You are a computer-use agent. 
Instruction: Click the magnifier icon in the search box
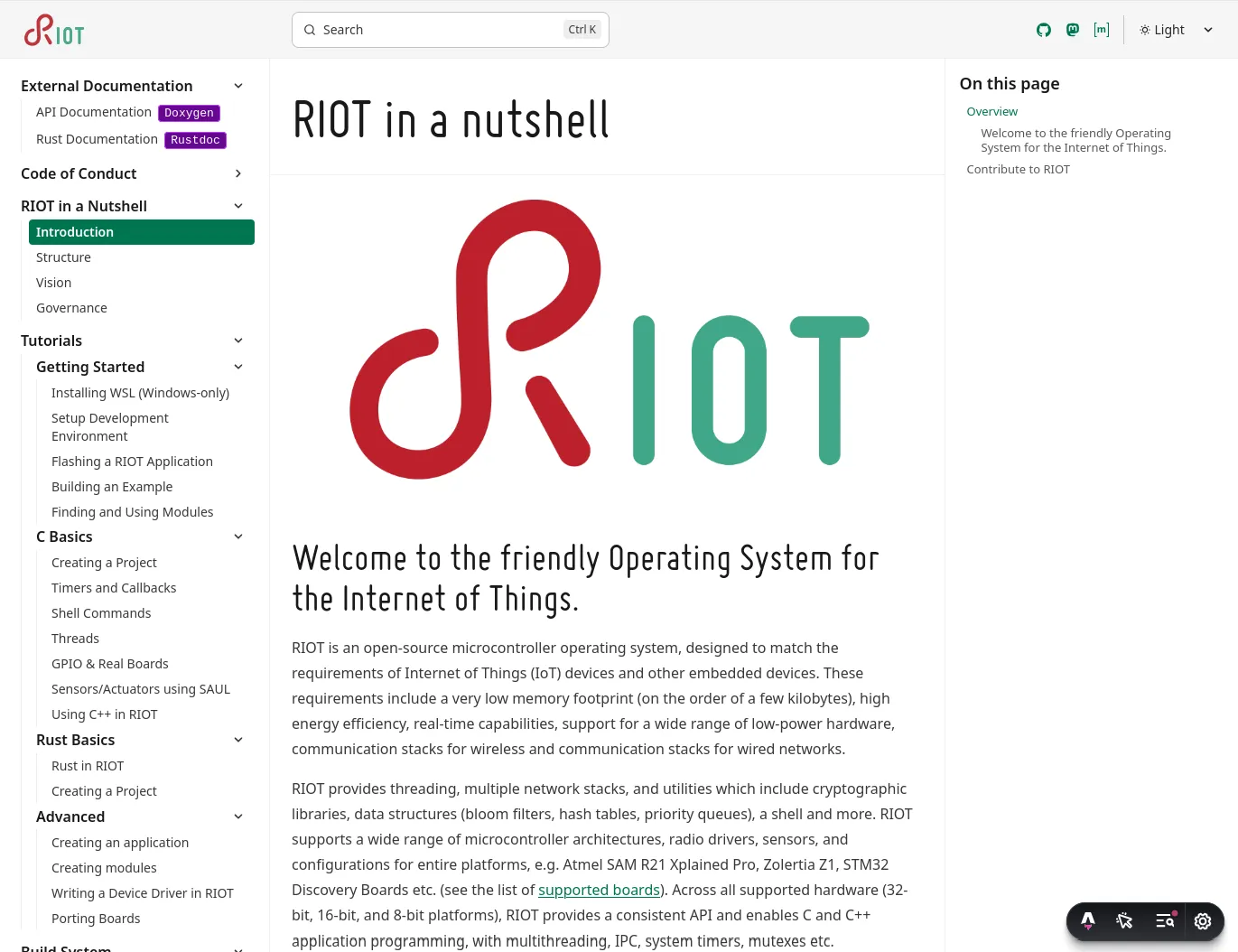click(310, 30)
